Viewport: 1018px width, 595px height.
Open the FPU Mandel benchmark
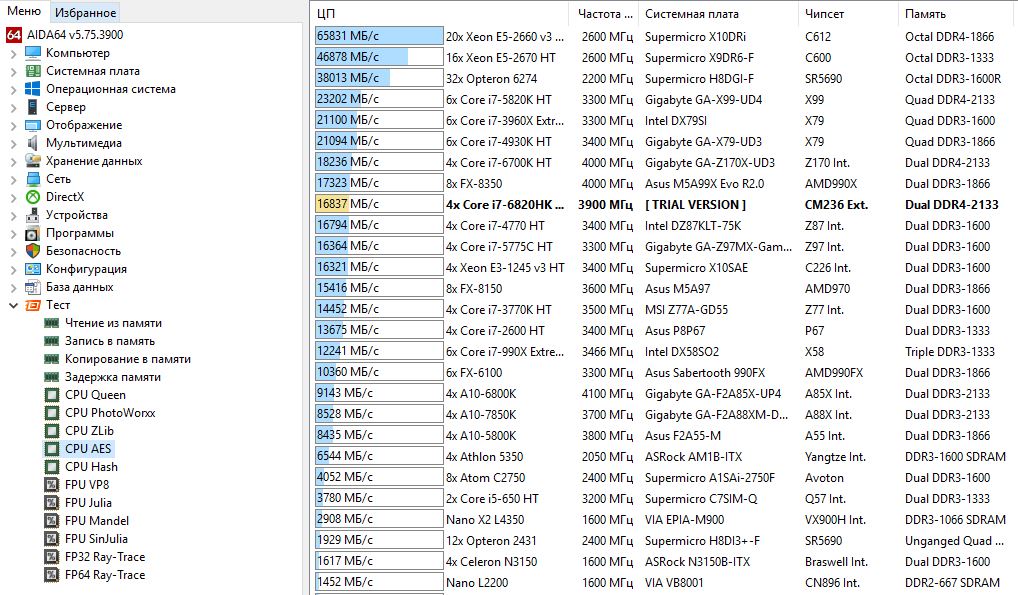(x=97, y=521)
